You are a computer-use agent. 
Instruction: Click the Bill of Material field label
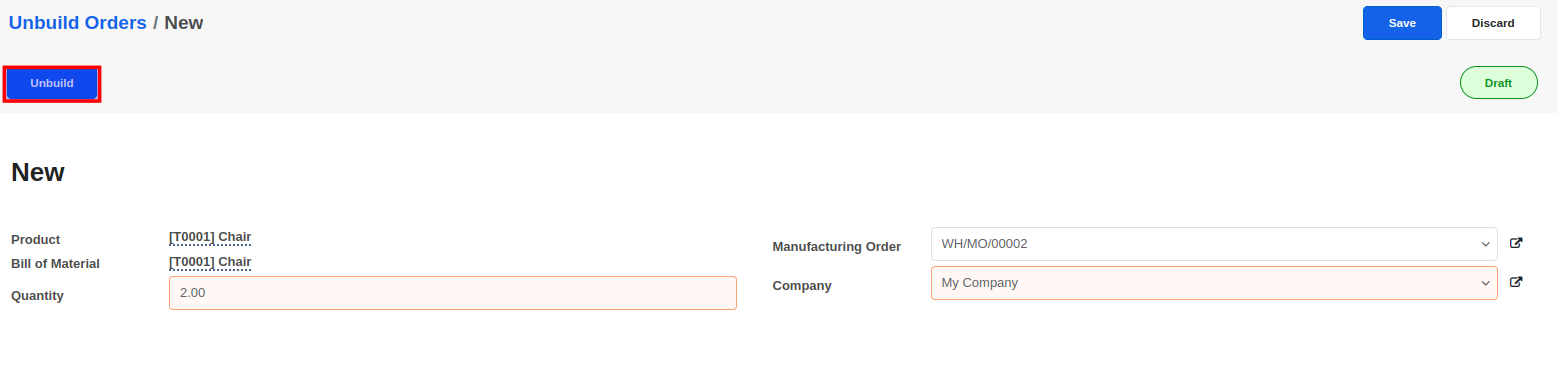click(55, 263)
